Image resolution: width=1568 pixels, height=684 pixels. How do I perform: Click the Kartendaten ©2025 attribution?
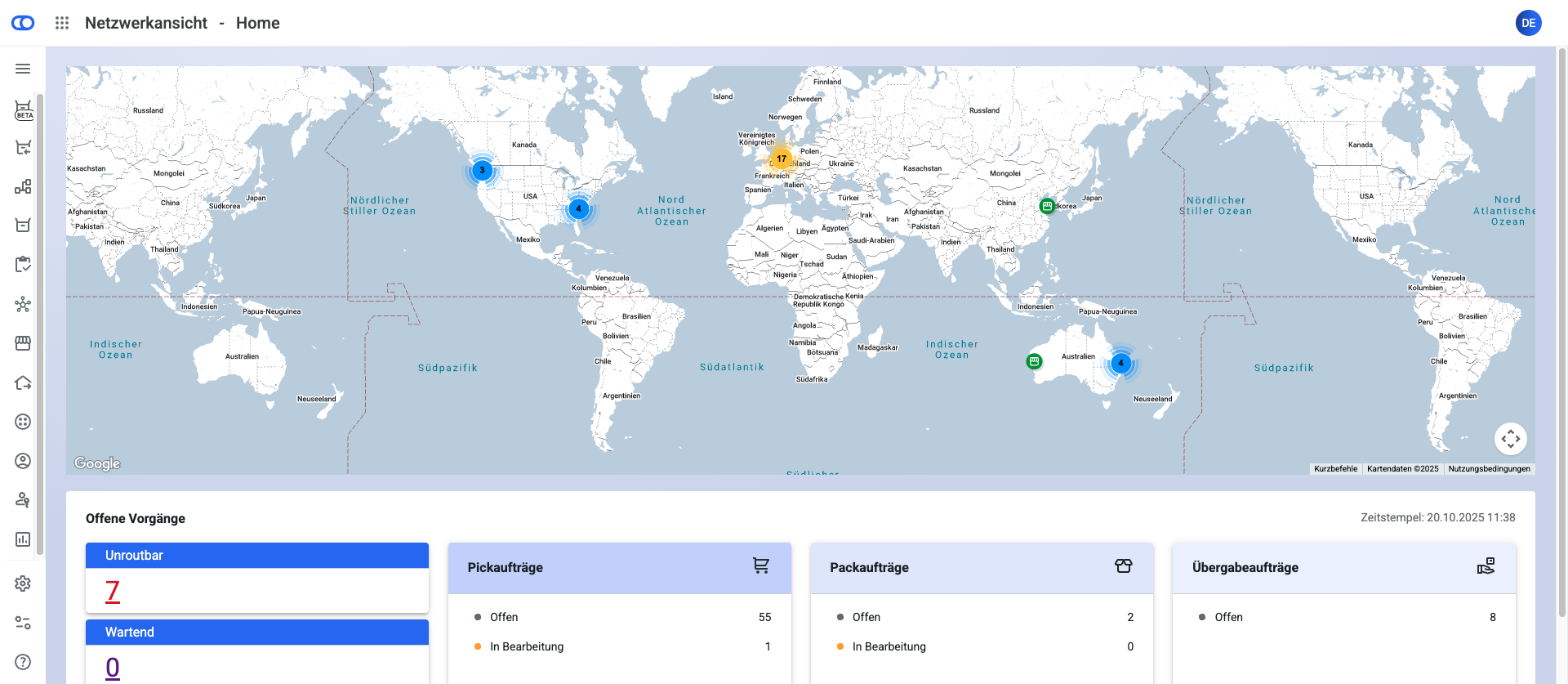pos(1403,469)
